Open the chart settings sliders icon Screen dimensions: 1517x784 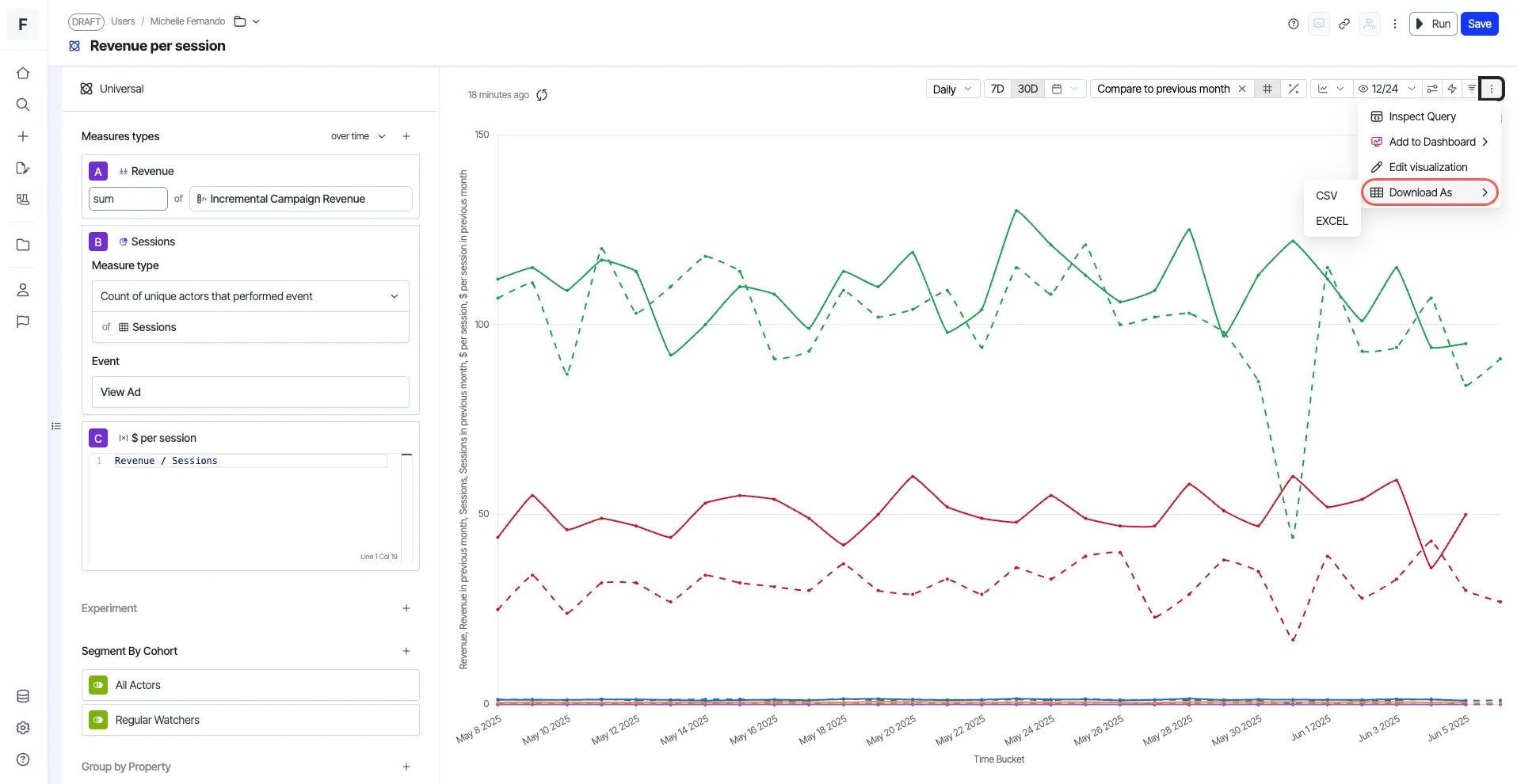coord(1432,89)
